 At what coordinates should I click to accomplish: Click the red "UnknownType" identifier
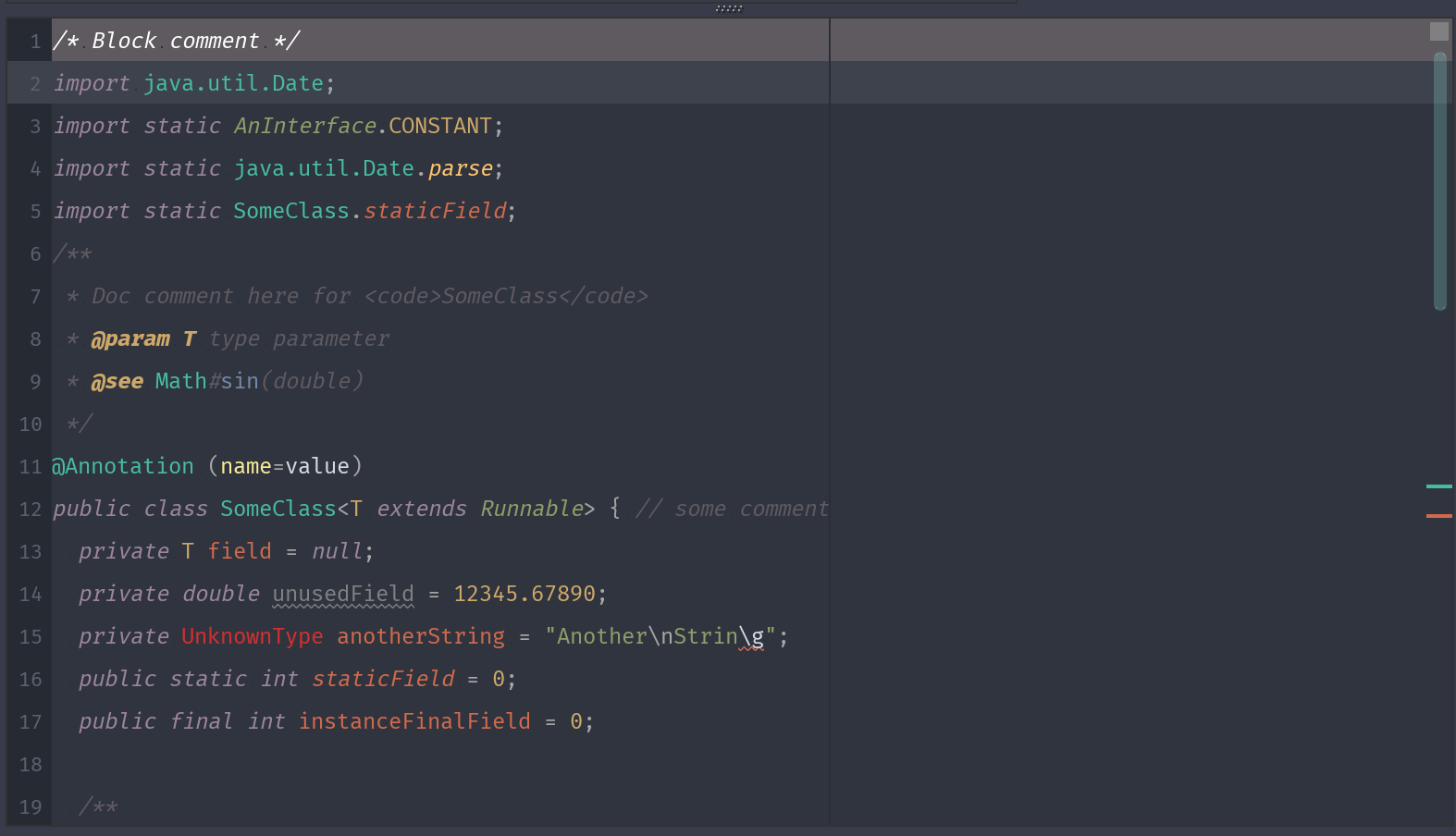point(253,636)
